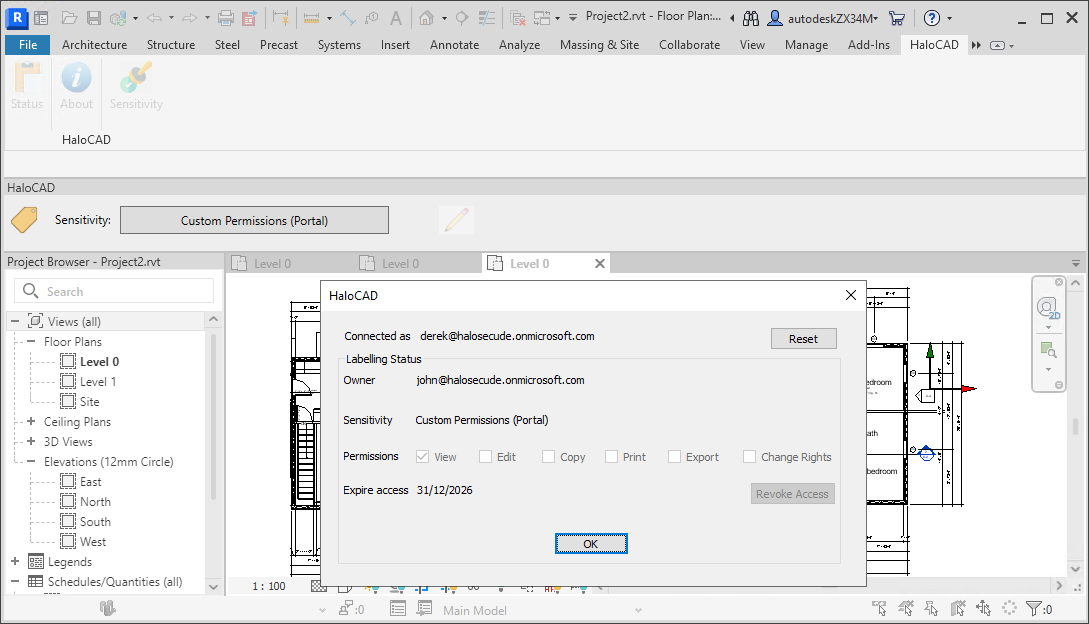
Task: Check the Export permission checkbox
Action: pos(674,457)
